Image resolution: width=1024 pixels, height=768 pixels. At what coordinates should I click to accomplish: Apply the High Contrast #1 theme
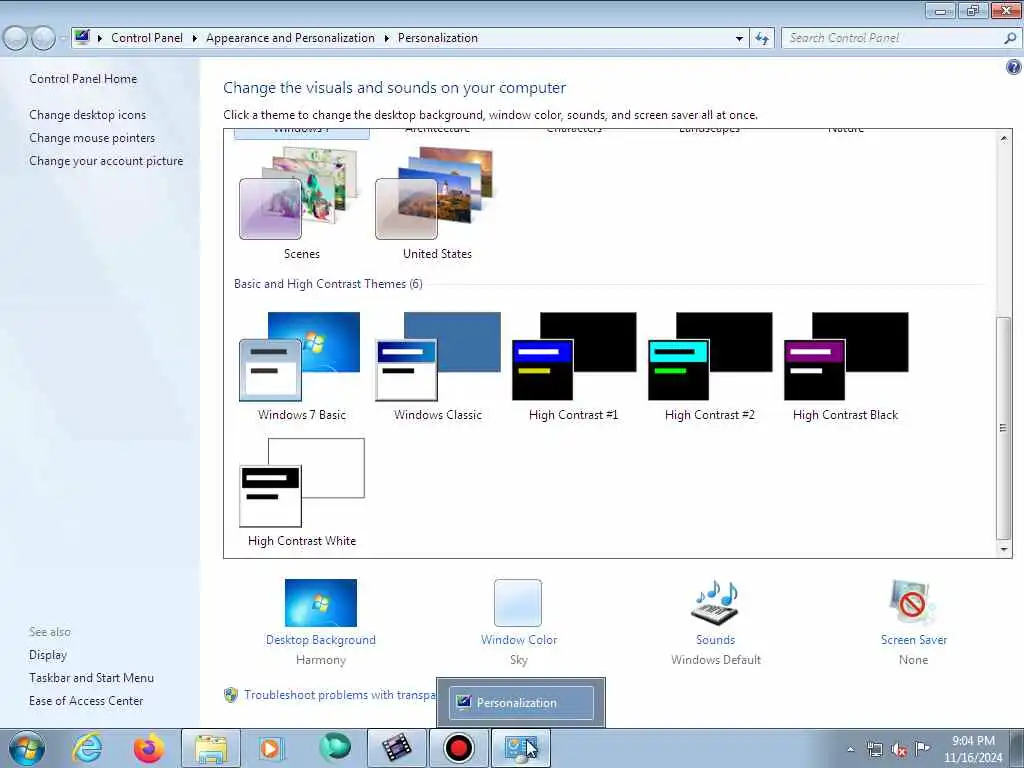(573, 366)
